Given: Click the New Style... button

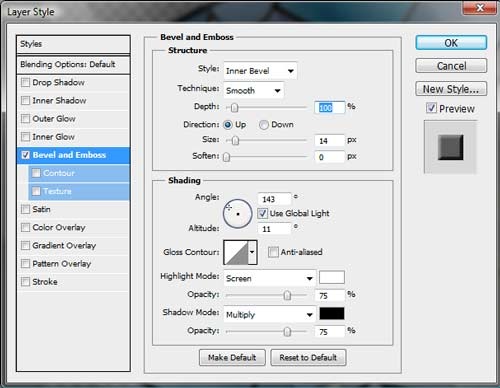Looking at the screenshot, I should click(451, 89).
